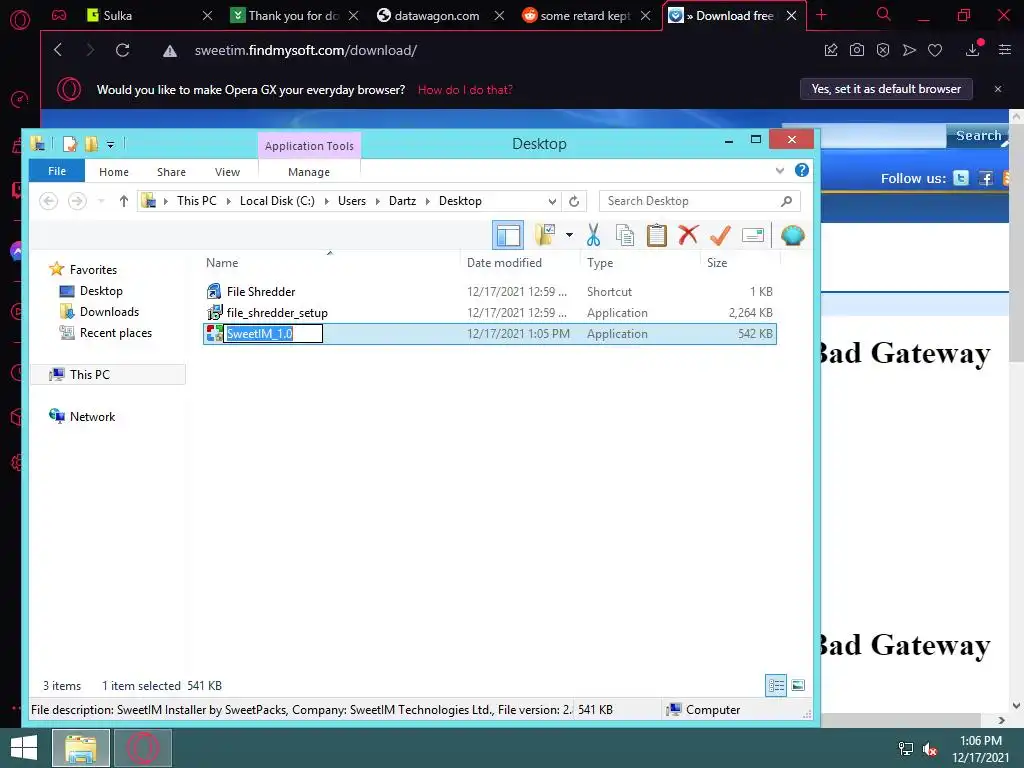
Task: Select the Application Tools contextual tab
Action: (309, 146)
